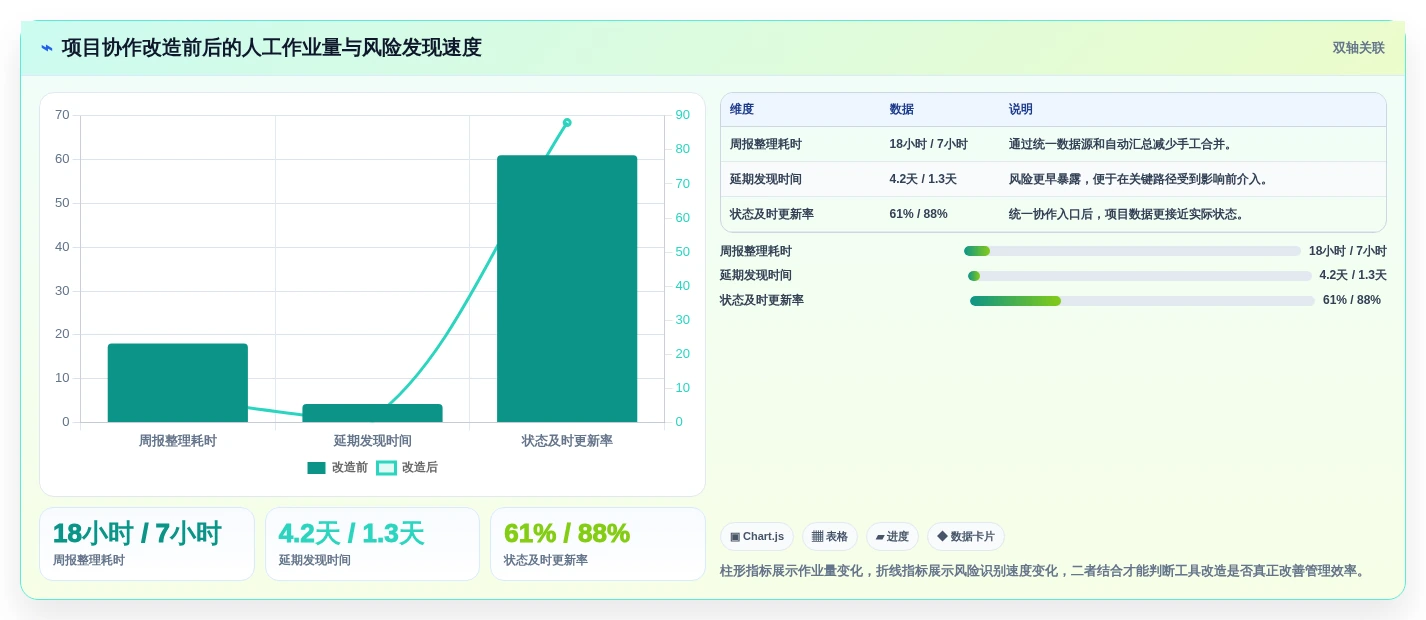
Task: Click the 延期发现时间 bar in the chart
Action: click(372, 413)
